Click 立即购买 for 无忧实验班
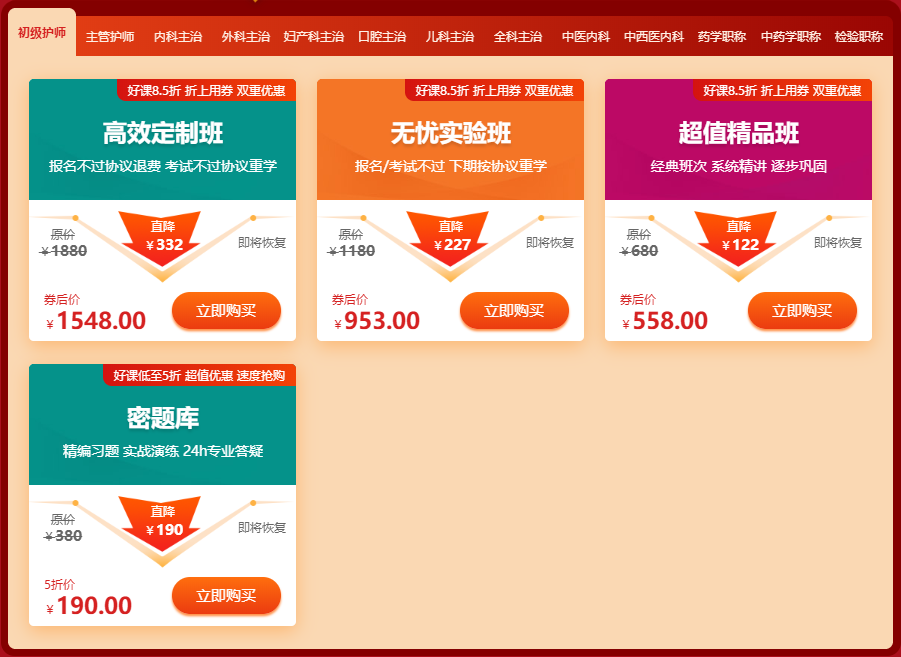This screenshot has height=657, width=901. 514,311
